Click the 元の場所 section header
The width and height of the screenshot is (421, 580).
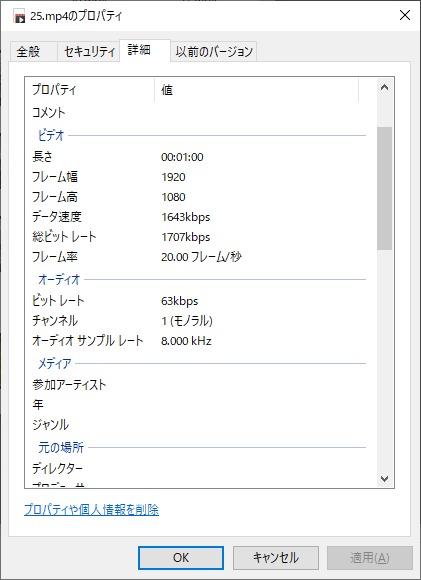coord(61,448)
